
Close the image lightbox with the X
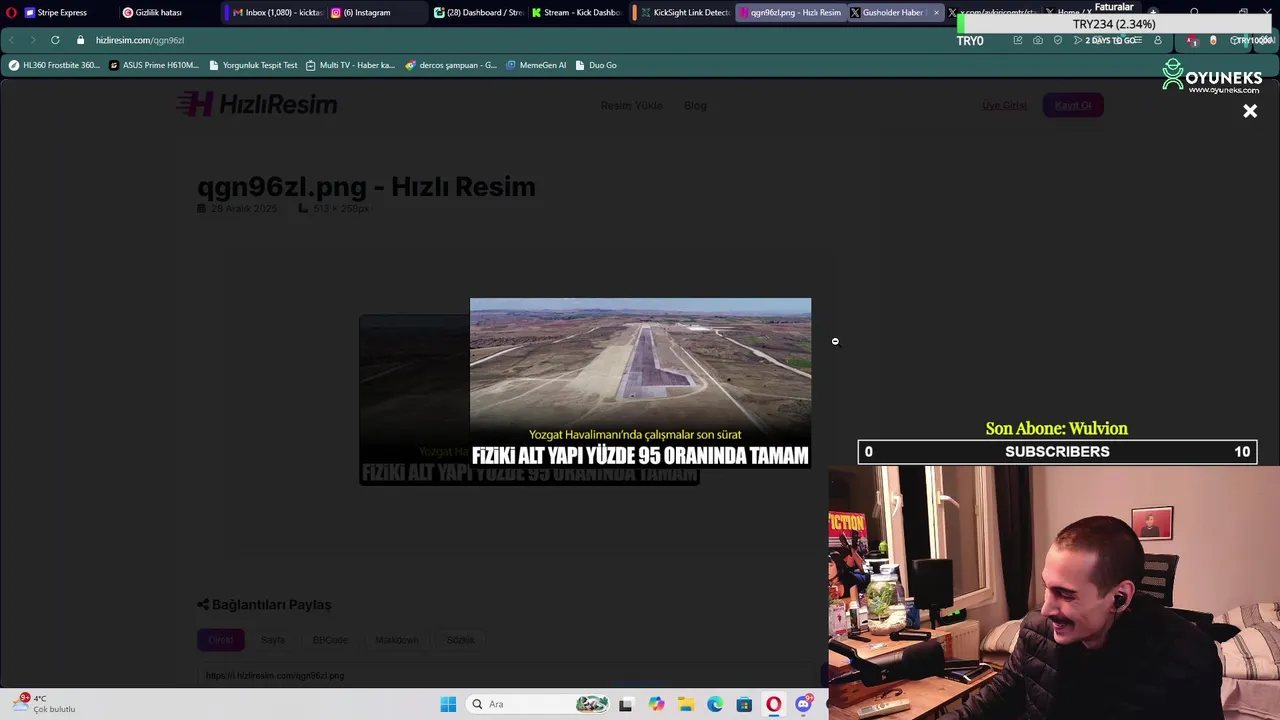pos(1250,111)
